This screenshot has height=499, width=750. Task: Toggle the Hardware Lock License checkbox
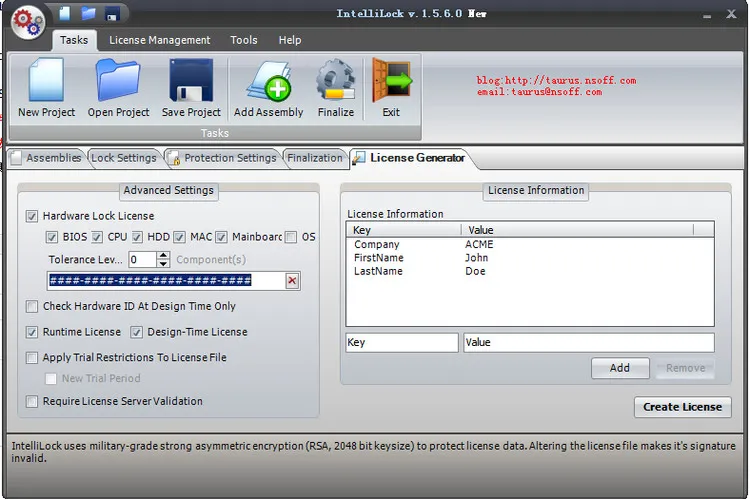(32, 216)
